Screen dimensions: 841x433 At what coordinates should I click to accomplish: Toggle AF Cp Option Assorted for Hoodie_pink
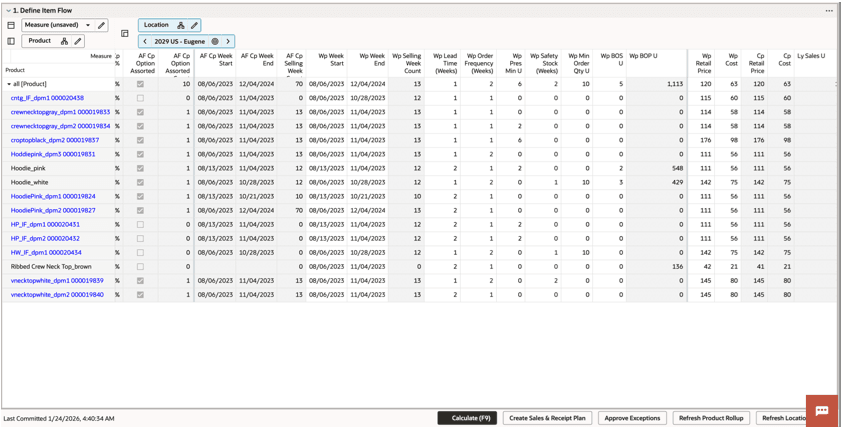141,168
